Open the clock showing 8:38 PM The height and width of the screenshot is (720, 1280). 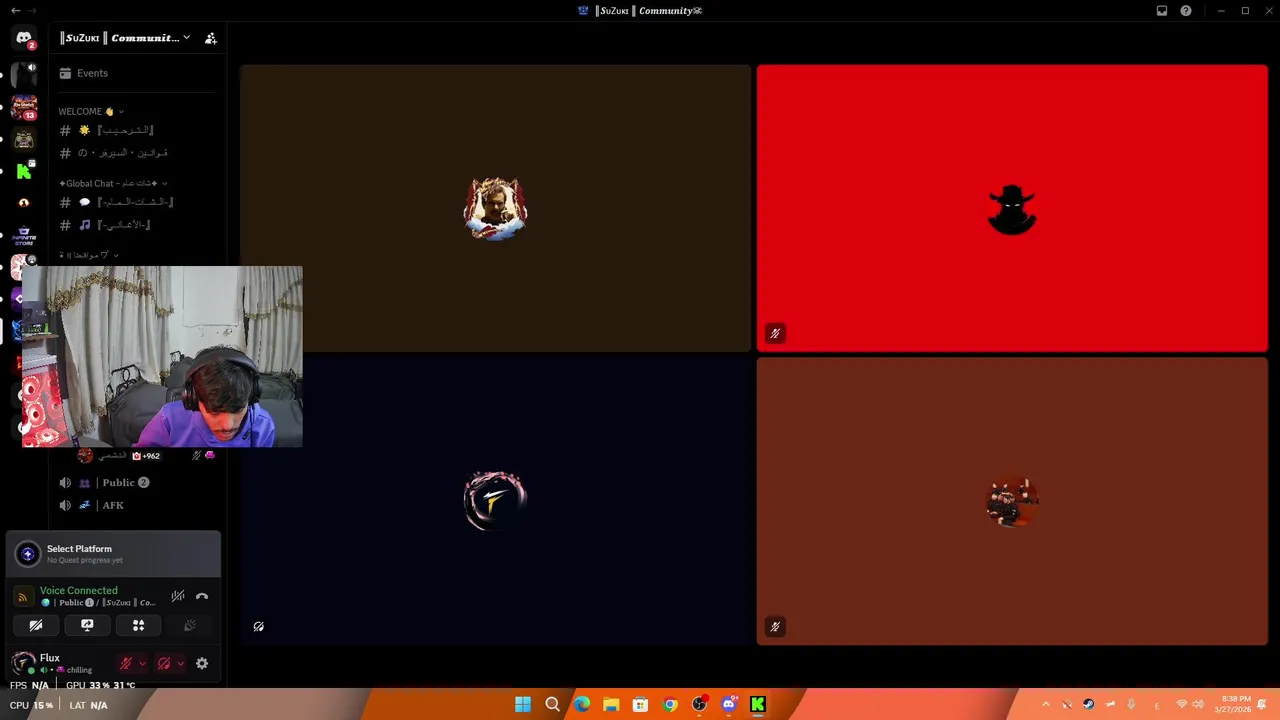pos(1232,705)
